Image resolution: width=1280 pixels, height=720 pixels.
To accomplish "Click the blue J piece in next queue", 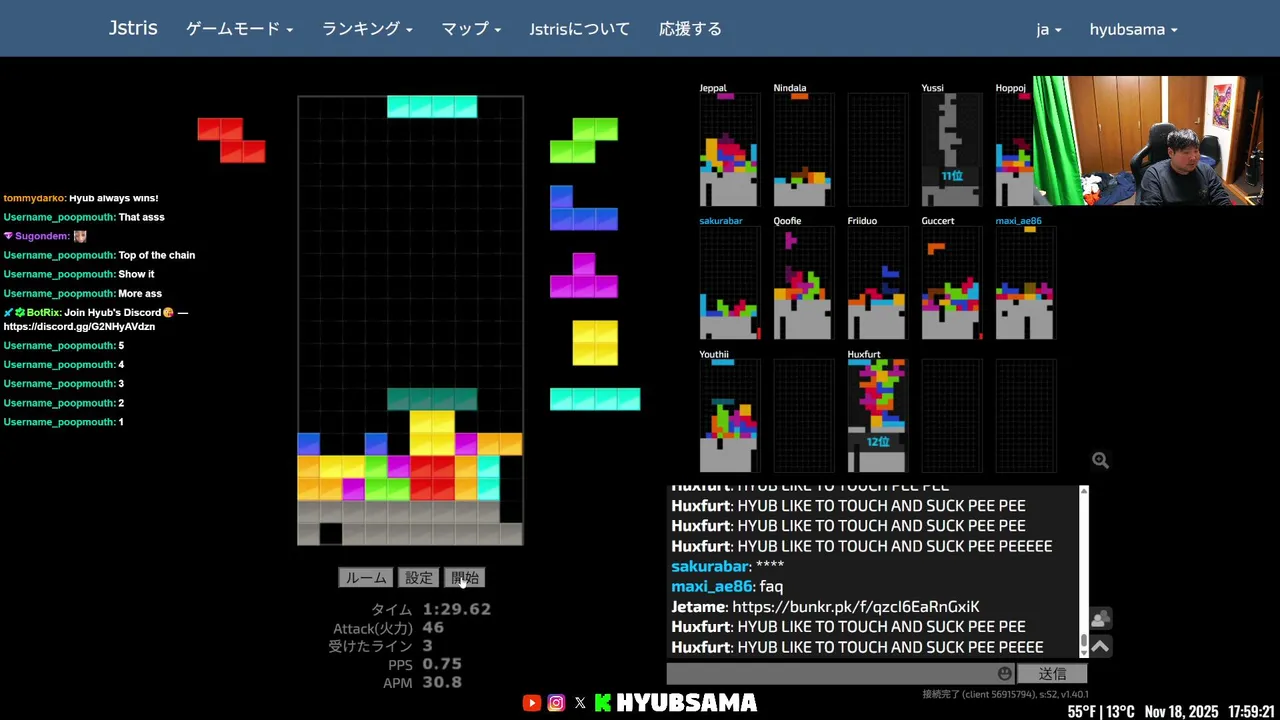I will click(584, 208).
